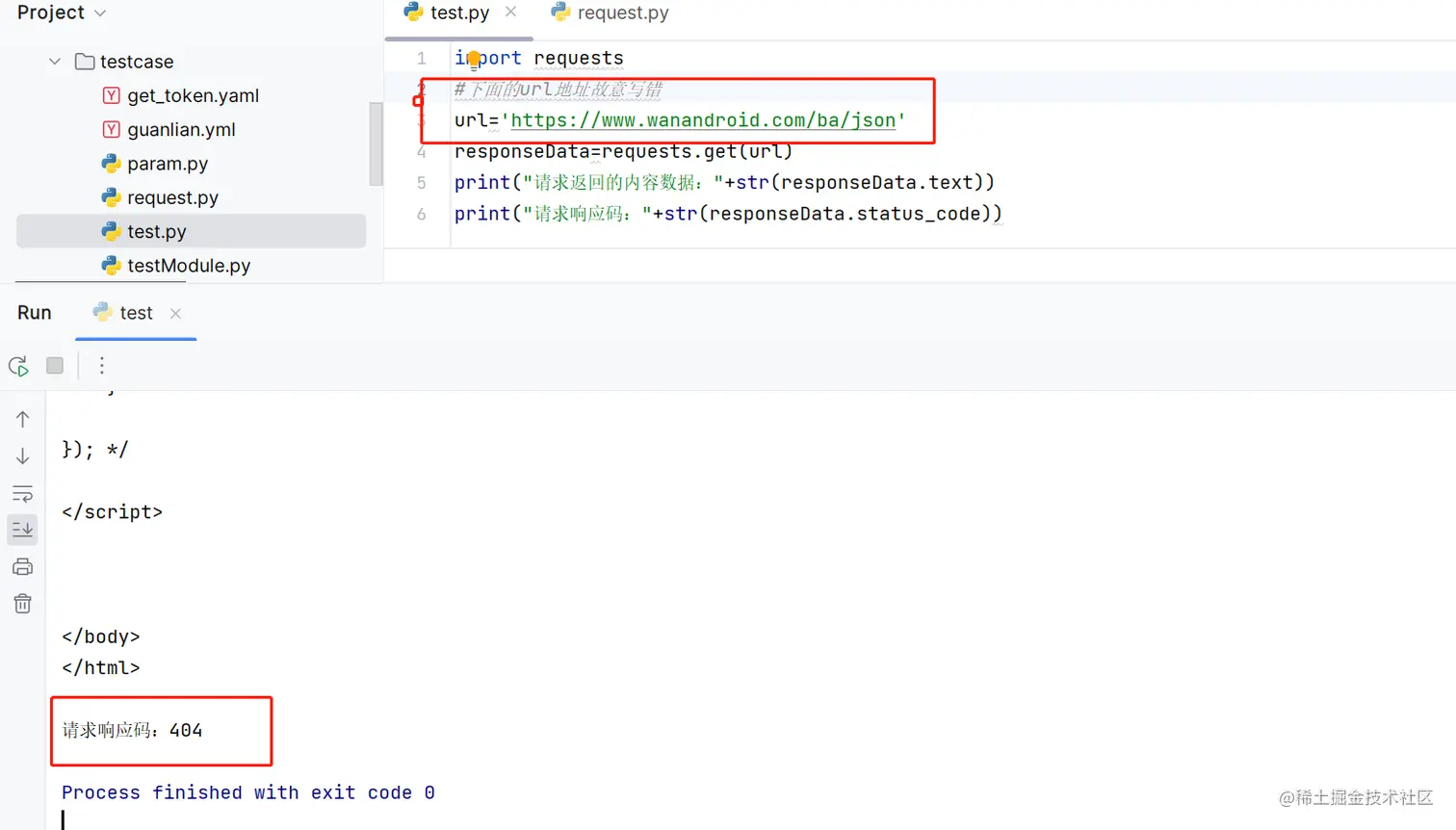Collapse the testcase folder chevron

(55, 62)
